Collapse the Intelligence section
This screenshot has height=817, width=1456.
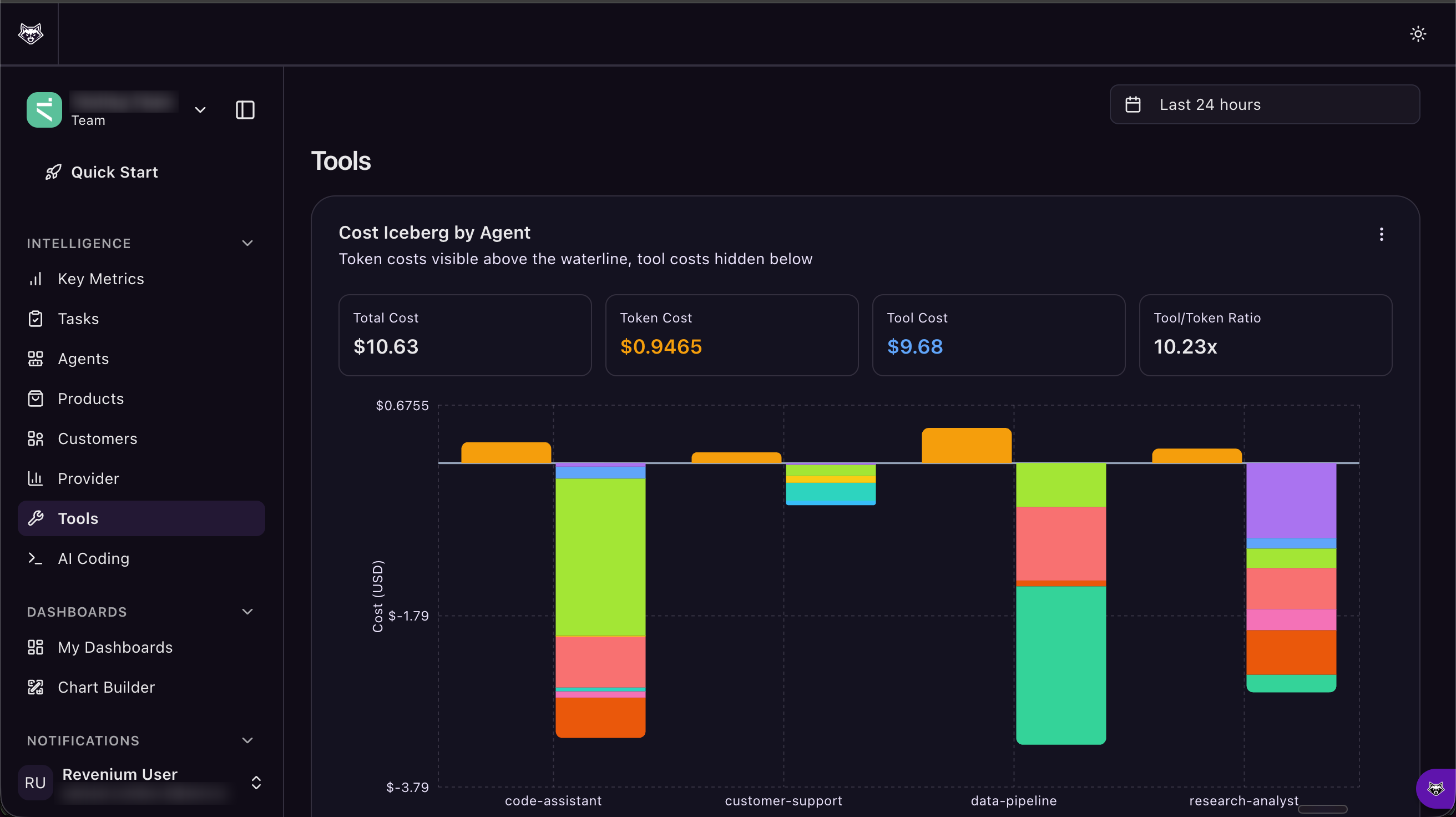point(247,243)
